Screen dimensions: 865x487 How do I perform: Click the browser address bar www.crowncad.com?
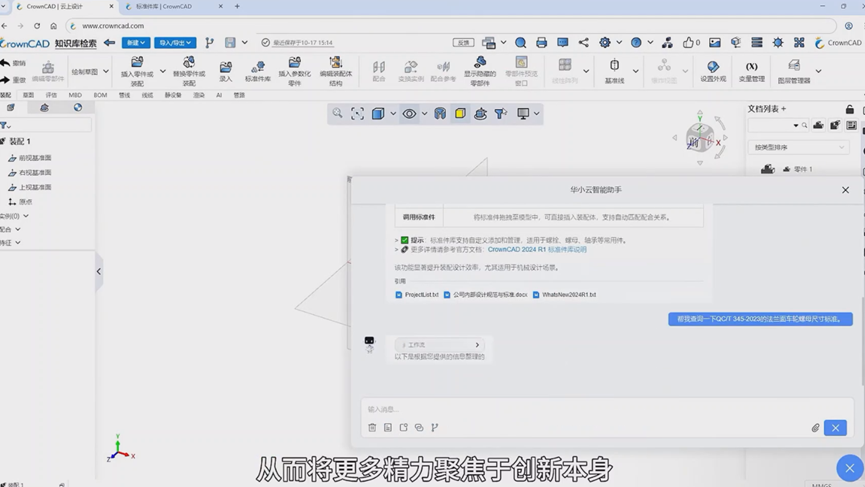451,26
